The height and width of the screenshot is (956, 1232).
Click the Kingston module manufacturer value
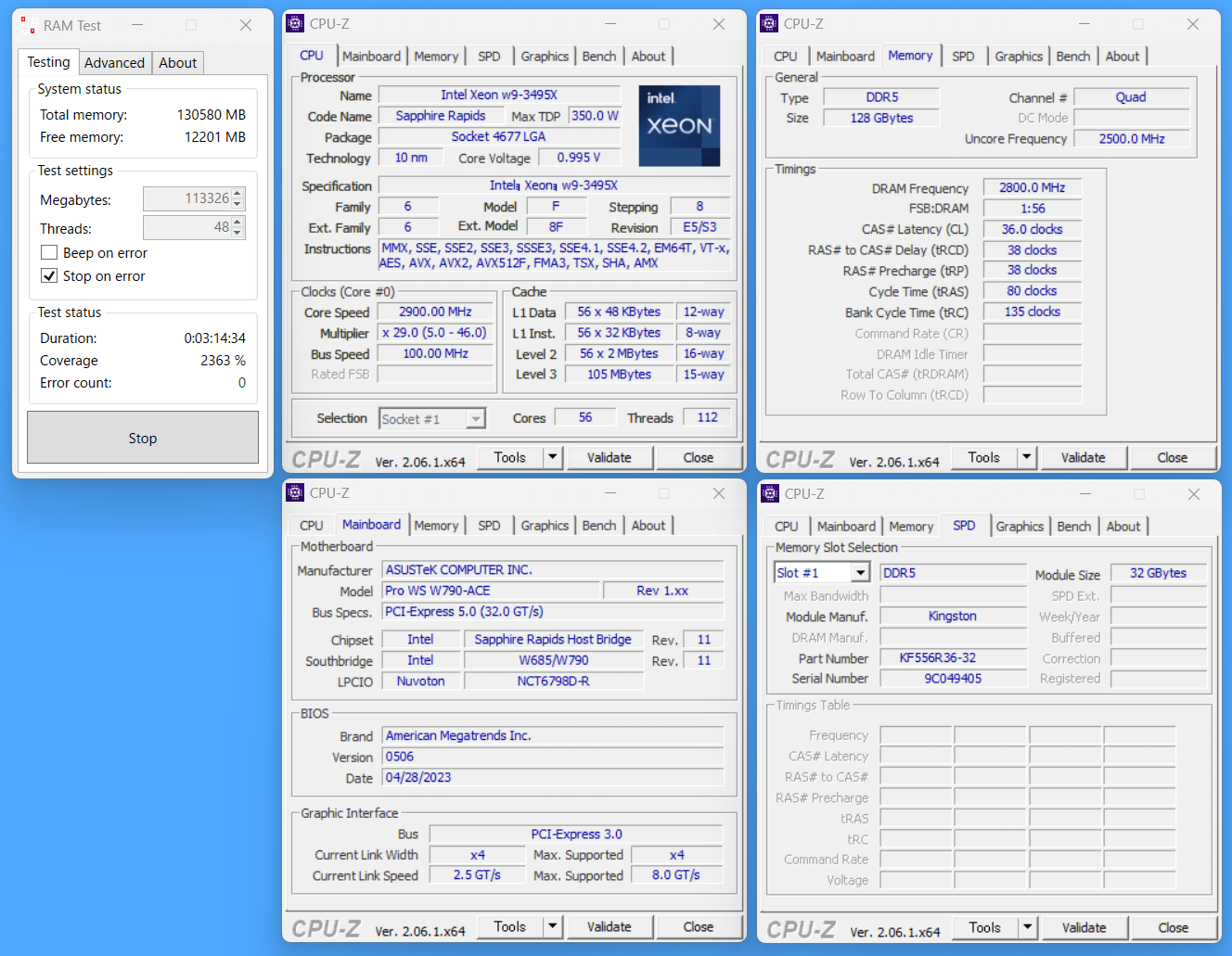[954, 616]
